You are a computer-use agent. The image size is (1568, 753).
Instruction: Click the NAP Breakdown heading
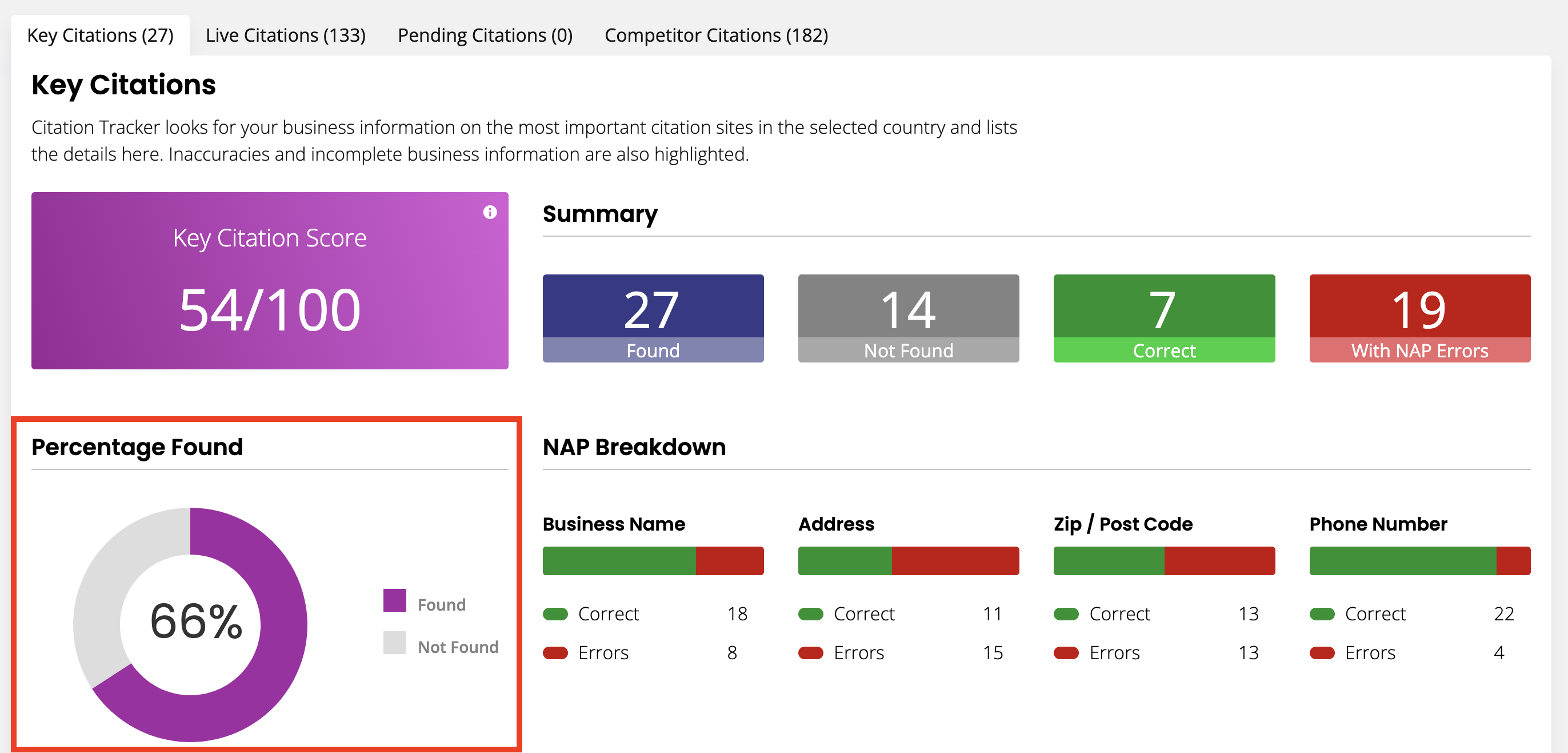[x=634, y=447]
